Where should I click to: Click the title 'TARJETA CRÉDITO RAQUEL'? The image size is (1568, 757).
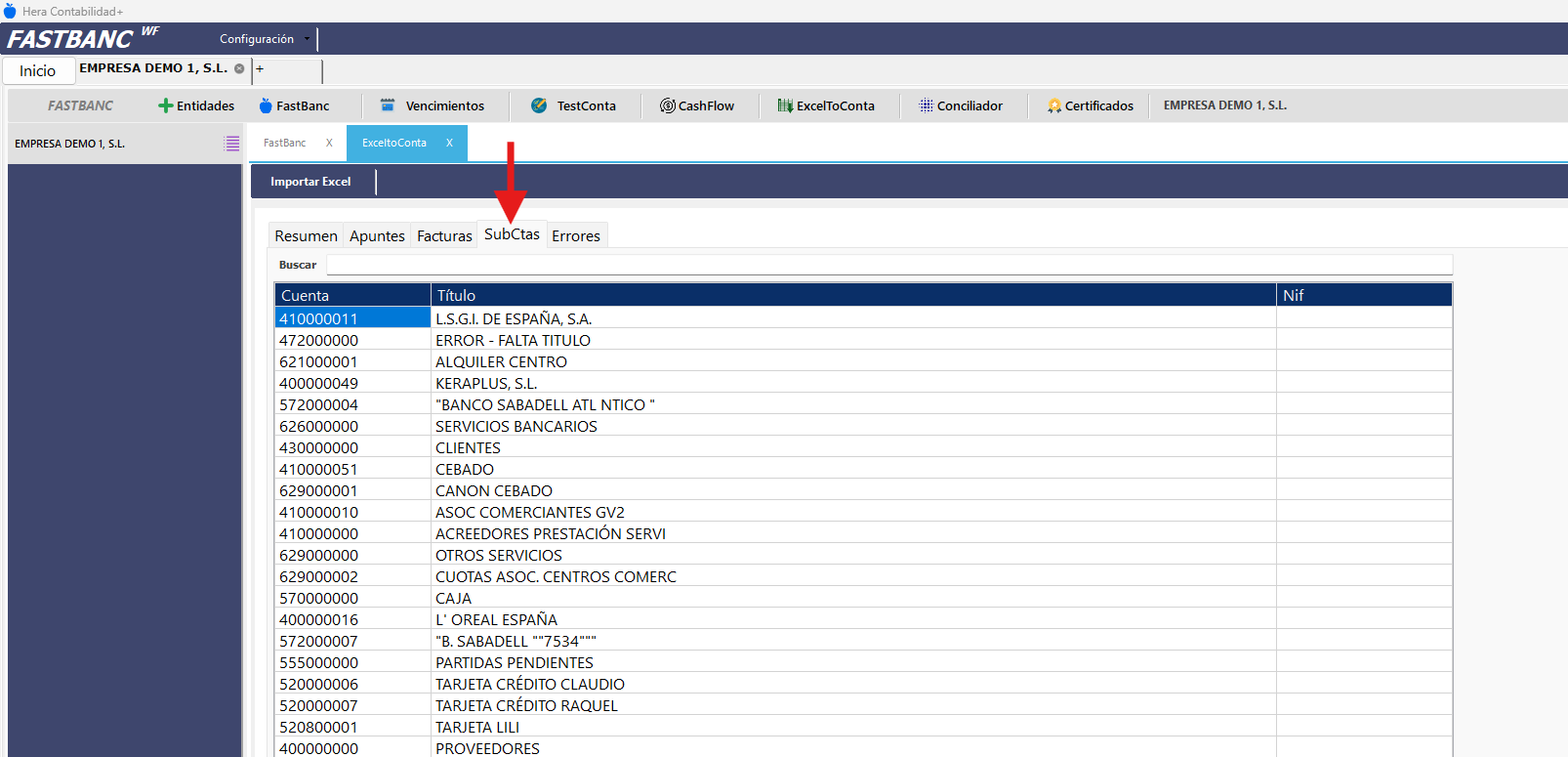[x=526, y=705]
